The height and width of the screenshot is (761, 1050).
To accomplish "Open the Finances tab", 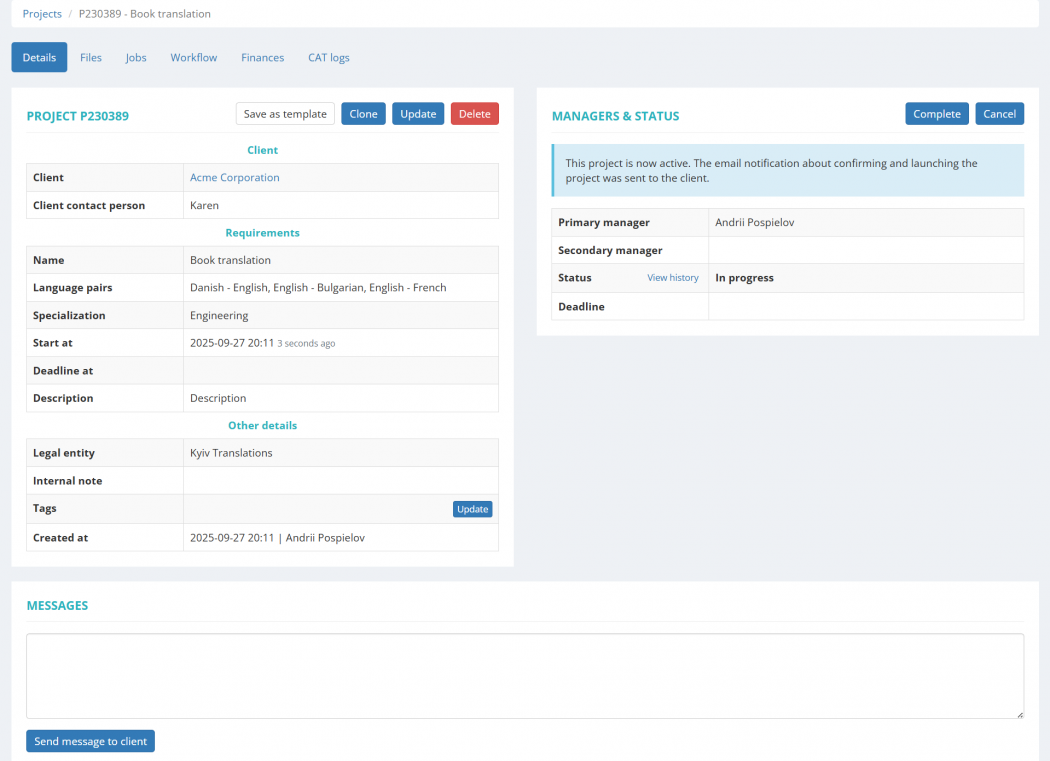I will 262,57.
